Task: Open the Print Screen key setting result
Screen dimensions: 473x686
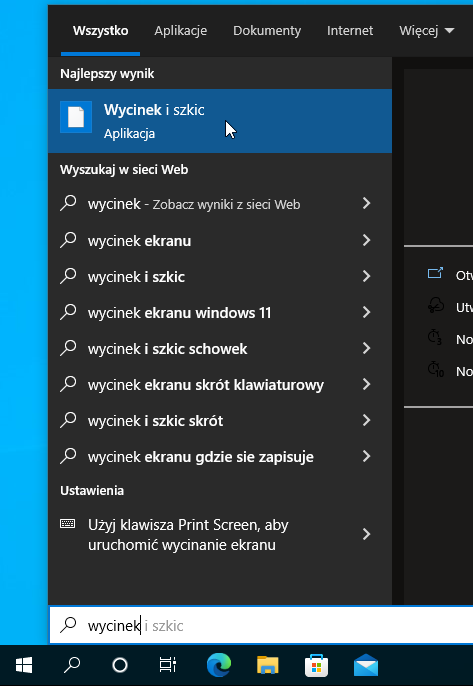Action: pos(220,534)
